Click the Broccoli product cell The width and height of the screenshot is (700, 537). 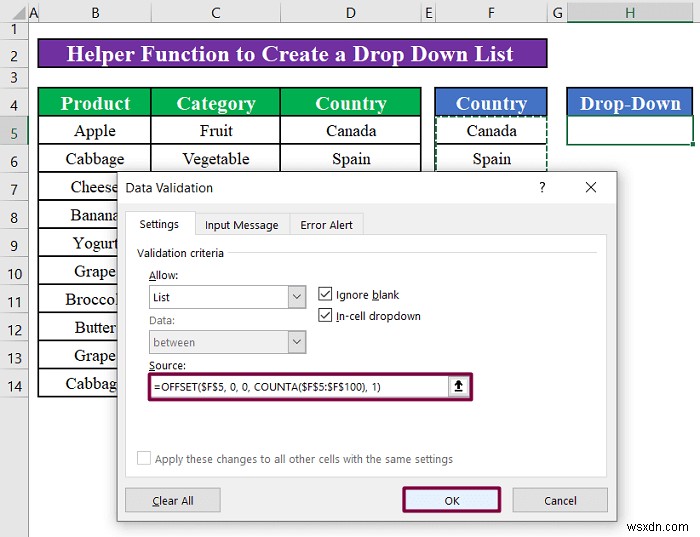(79, 299)
